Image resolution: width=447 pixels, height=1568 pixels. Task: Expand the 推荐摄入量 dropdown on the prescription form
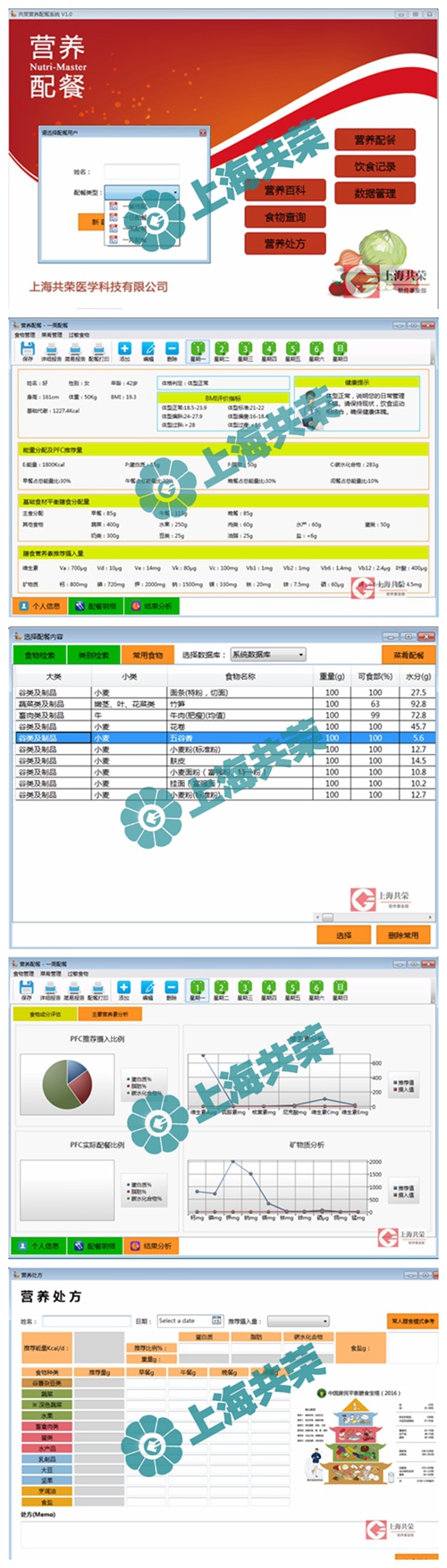(298, 1321)
